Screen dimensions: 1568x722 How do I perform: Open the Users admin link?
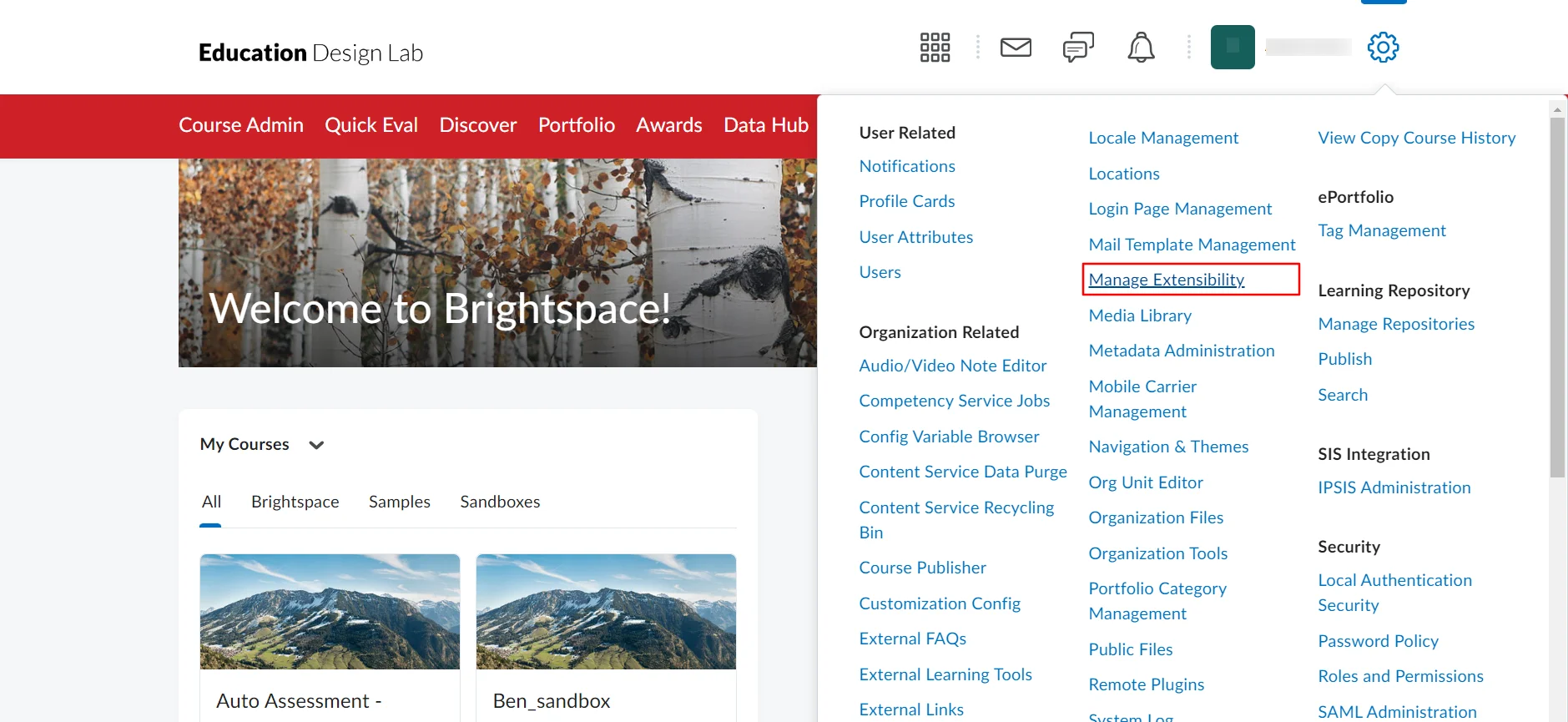880,272
